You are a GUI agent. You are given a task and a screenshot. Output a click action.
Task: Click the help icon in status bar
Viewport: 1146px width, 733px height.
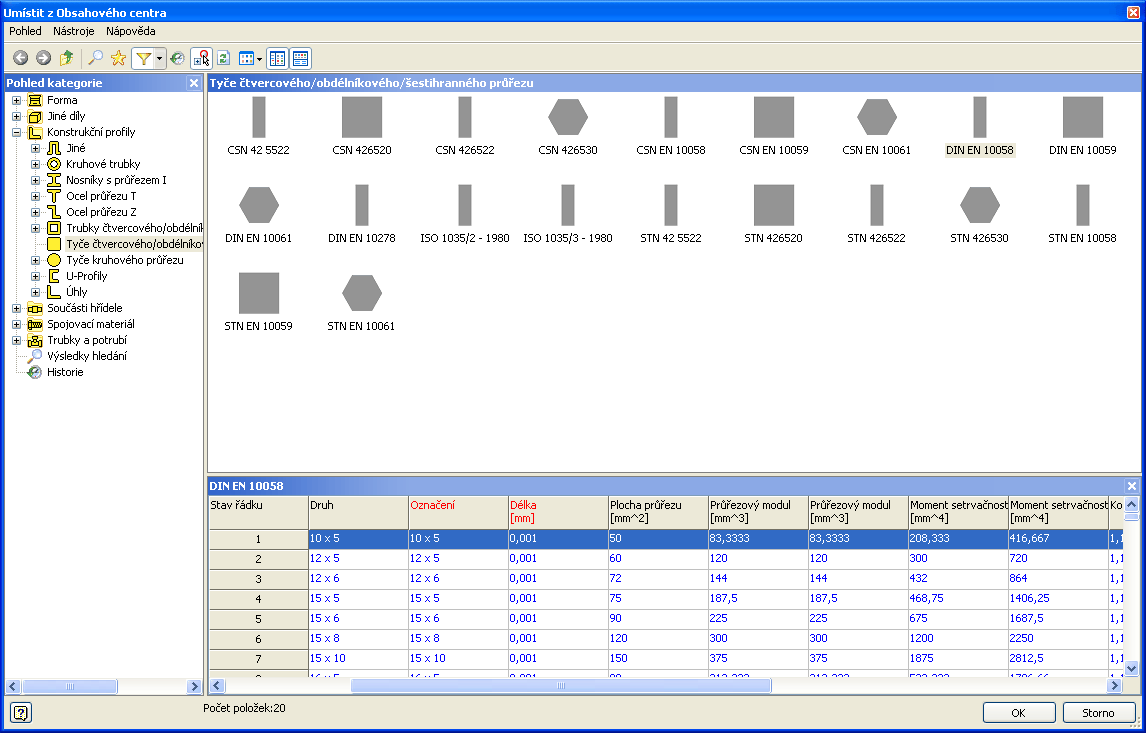22,712
